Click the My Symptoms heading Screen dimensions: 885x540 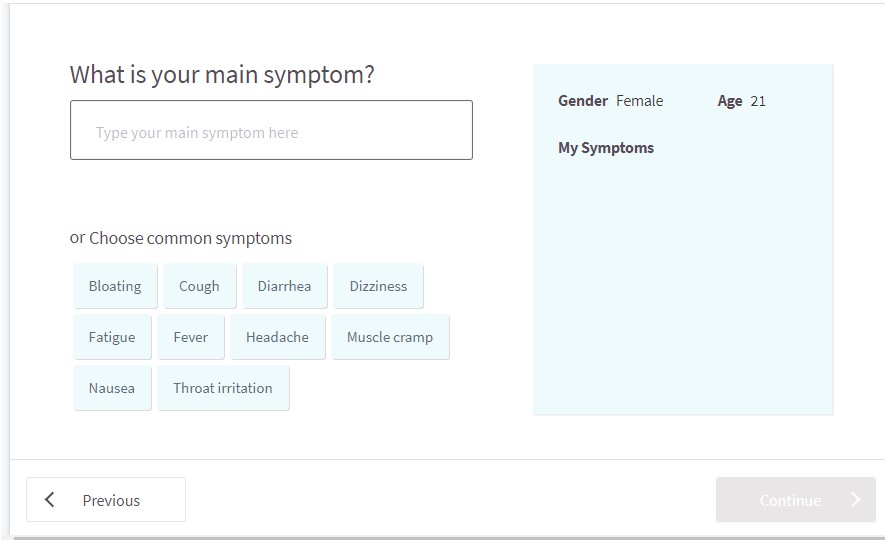coord(606,148)
